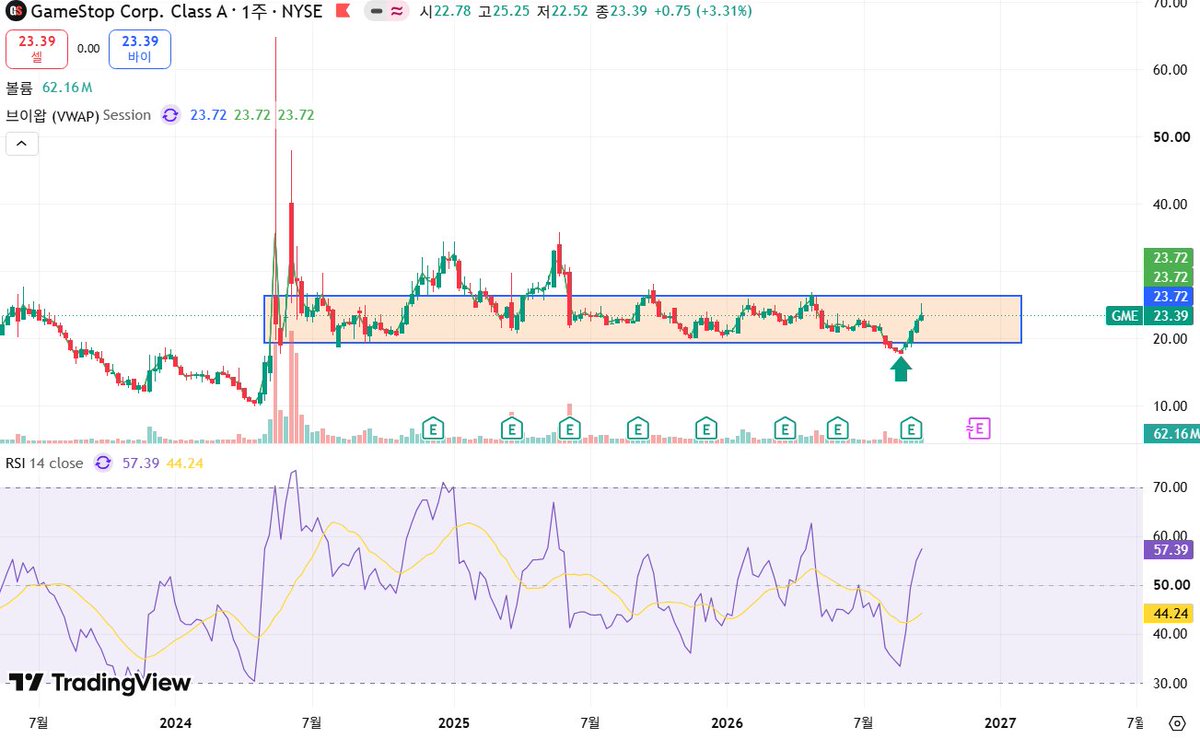Screen dimensions: 1200x739
Task: Click the 10.00 level on the price axis
Action: pyautogui.click(x=1168, y=406)
